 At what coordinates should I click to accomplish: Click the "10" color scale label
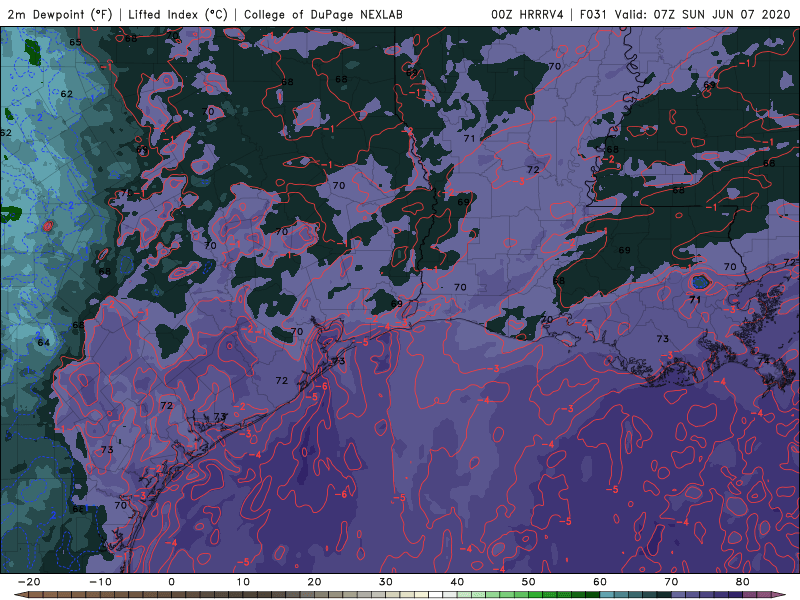click(x=243, y=582)
